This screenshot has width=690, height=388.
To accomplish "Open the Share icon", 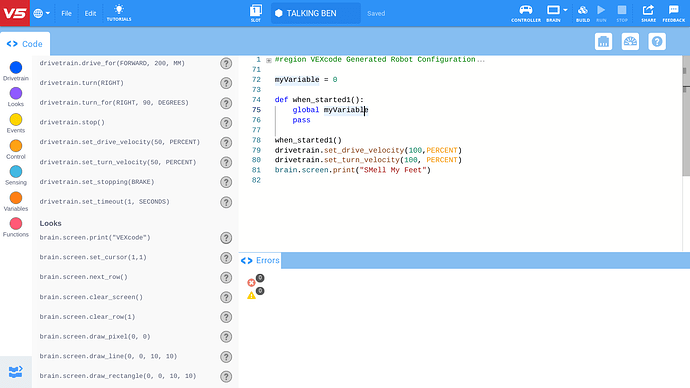I will coord(648,13).
